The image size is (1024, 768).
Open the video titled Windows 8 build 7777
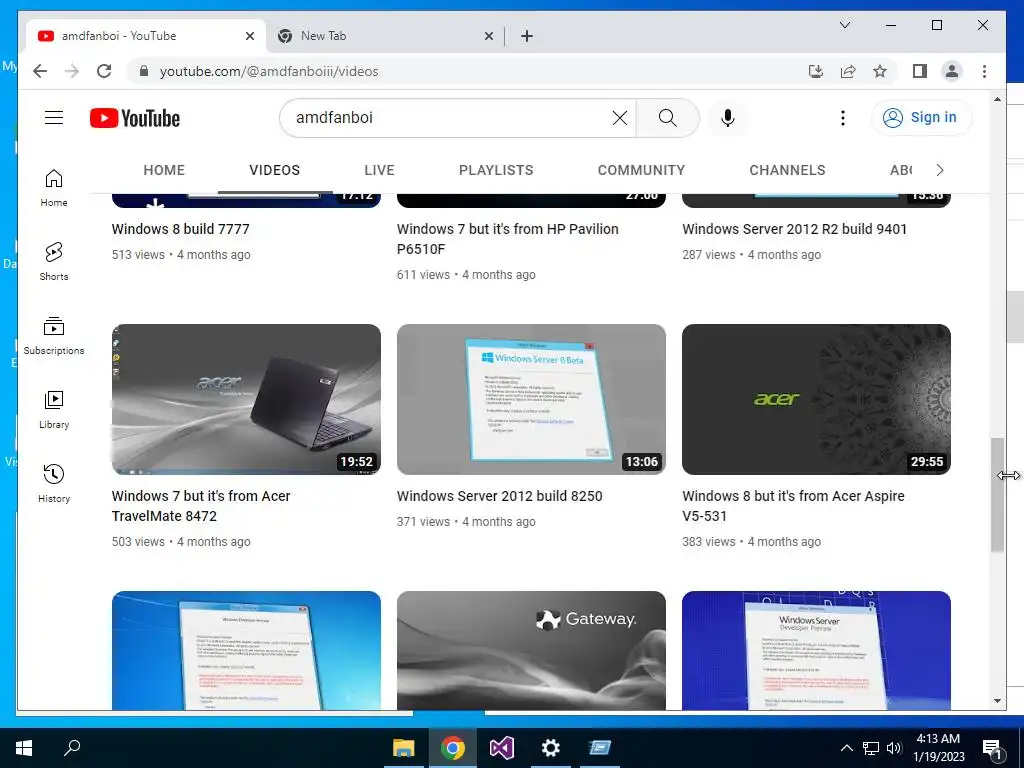click(x=180, y=229)
